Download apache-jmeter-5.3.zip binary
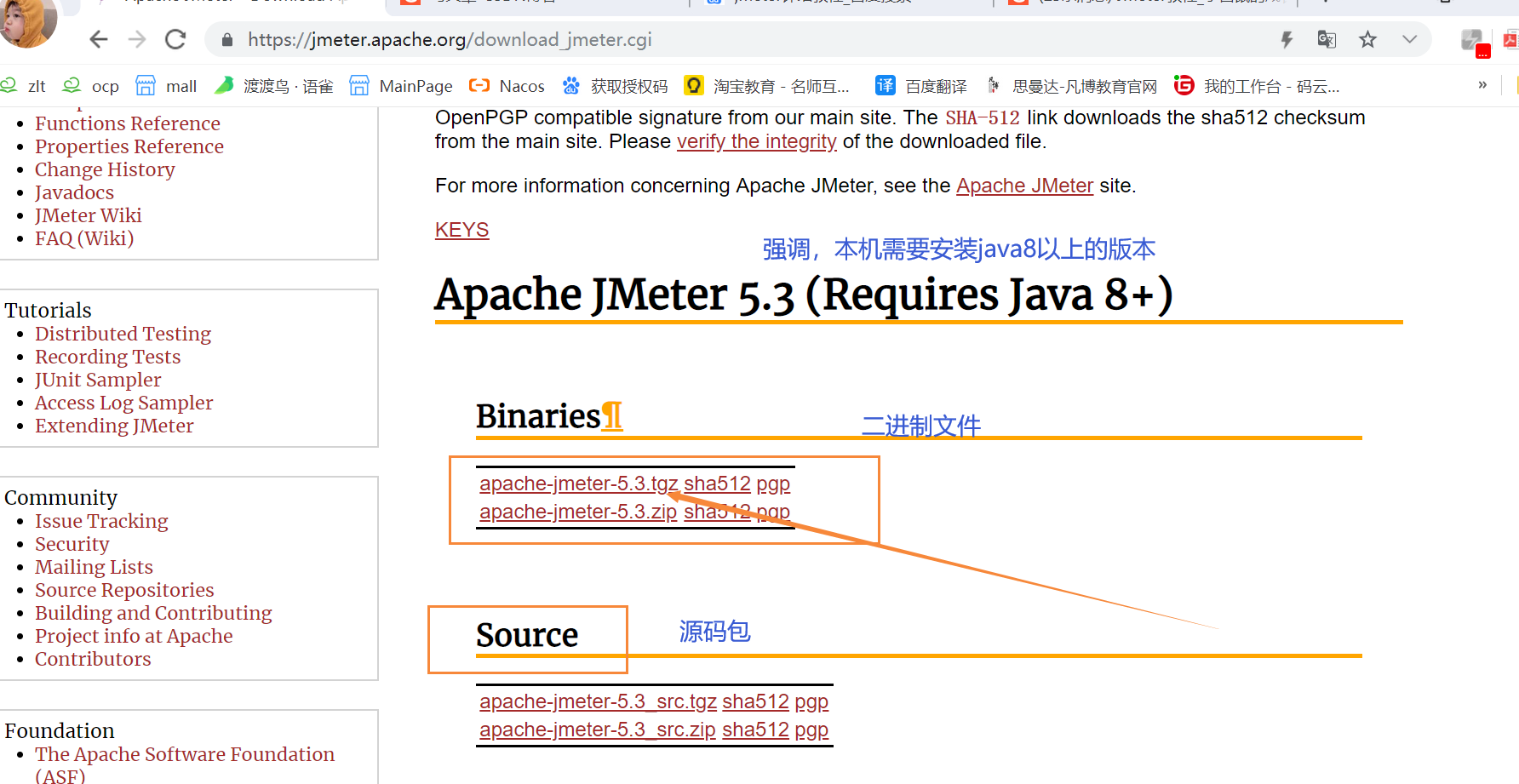 pyautogui.click(x=577, y=512)
